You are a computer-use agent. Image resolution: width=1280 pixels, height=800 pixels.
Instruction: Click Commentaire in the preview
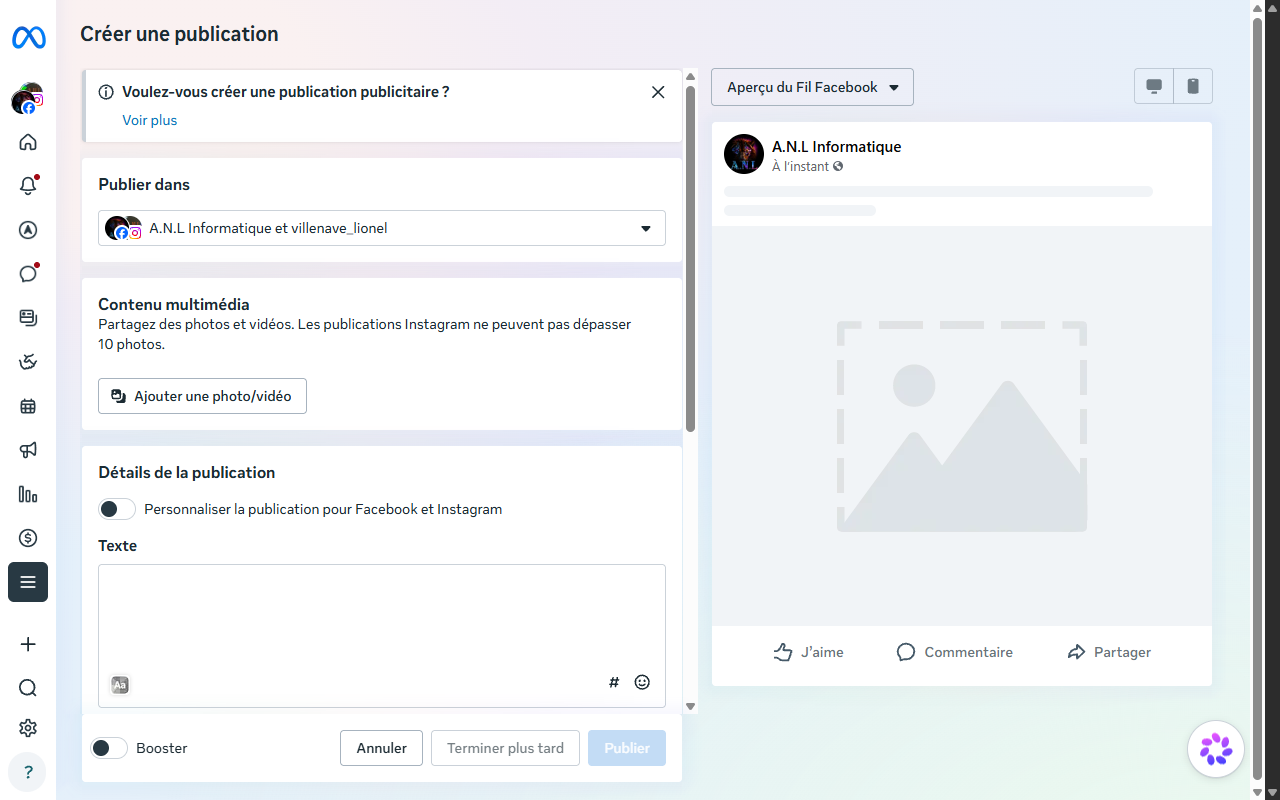(955, 652)
